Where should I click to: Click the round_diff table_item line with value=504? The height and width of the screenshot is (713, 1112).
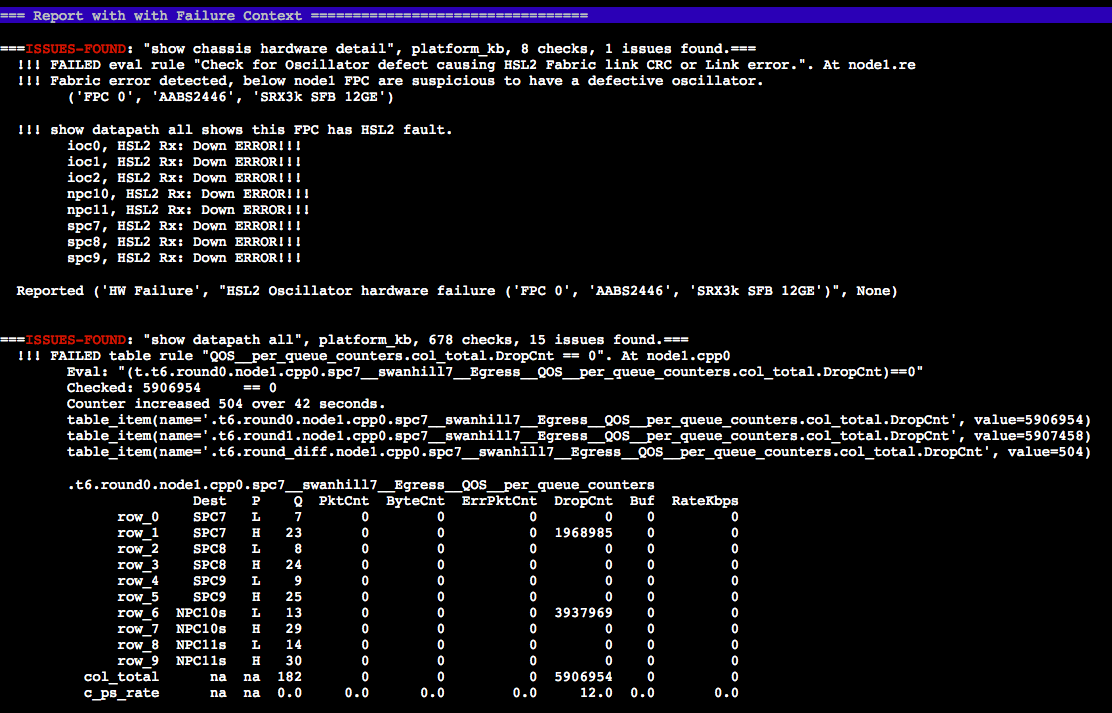(x=578, y=452)
